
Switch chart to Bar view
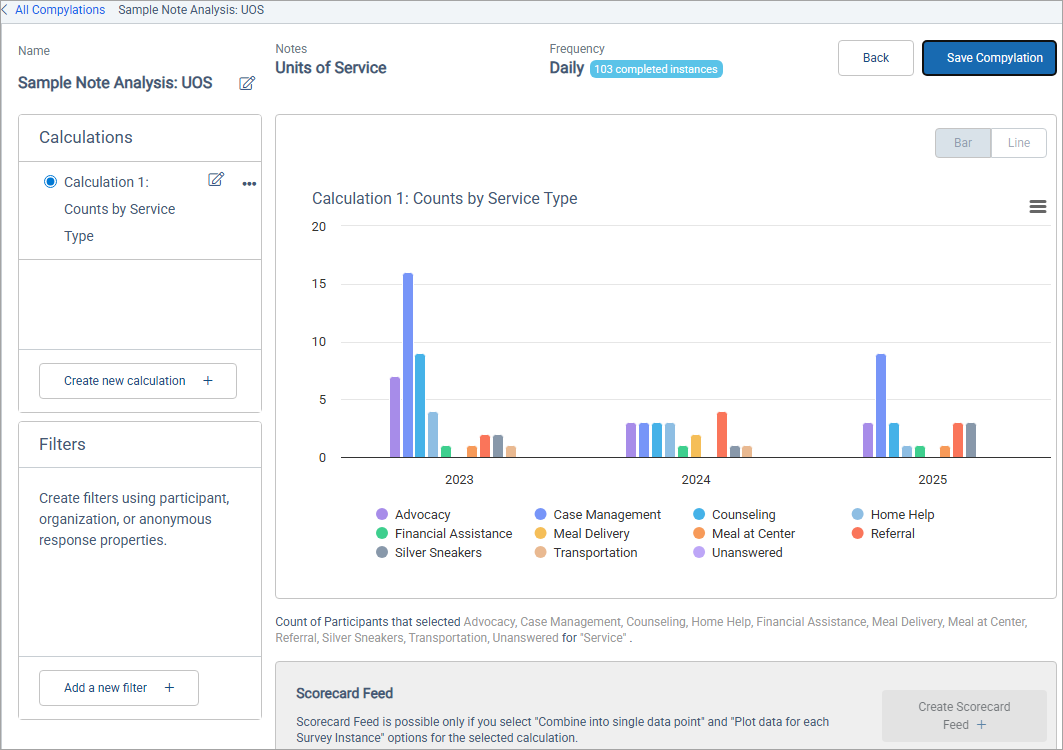962,143
